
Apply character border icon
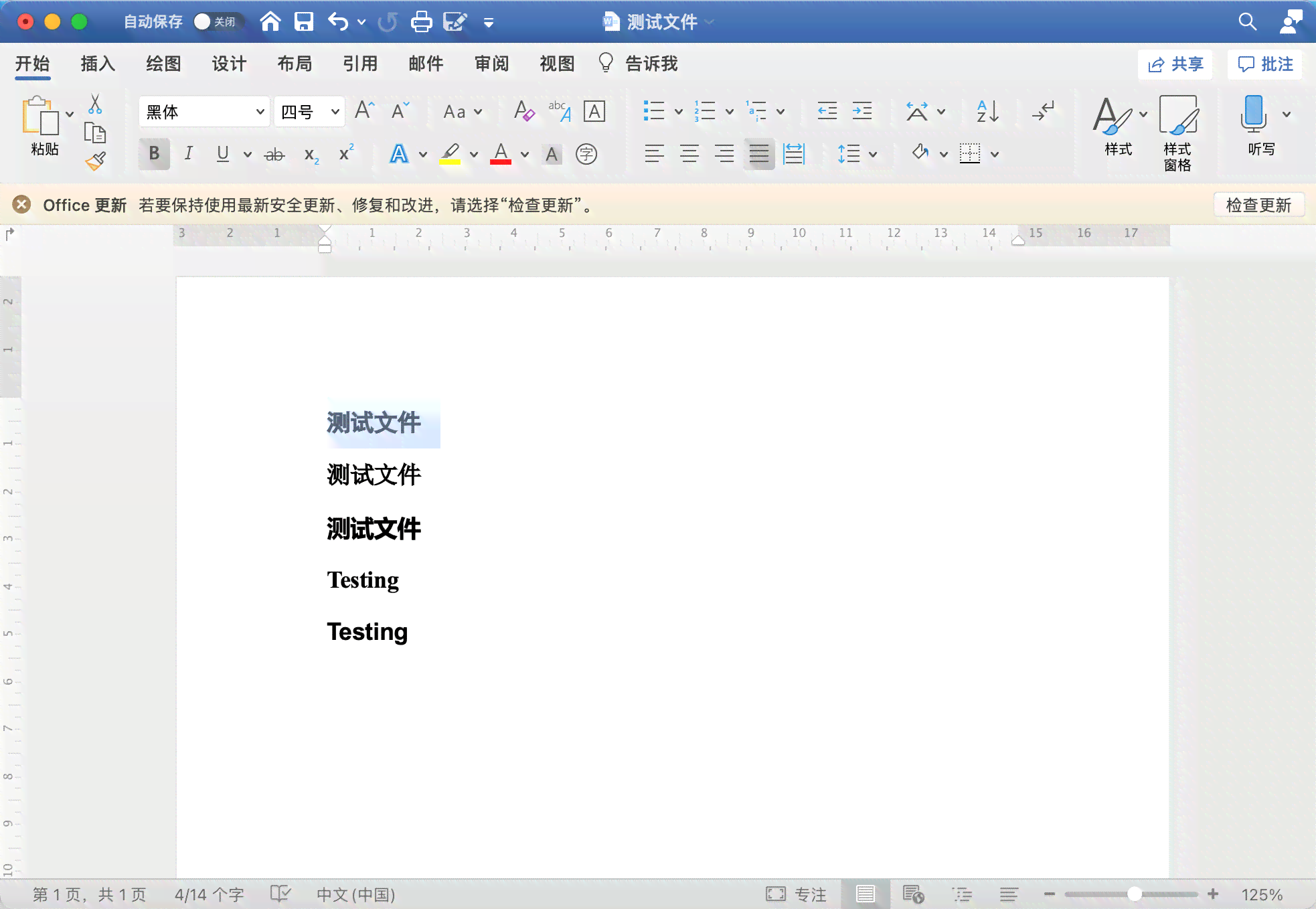click(x=594, y=111)
